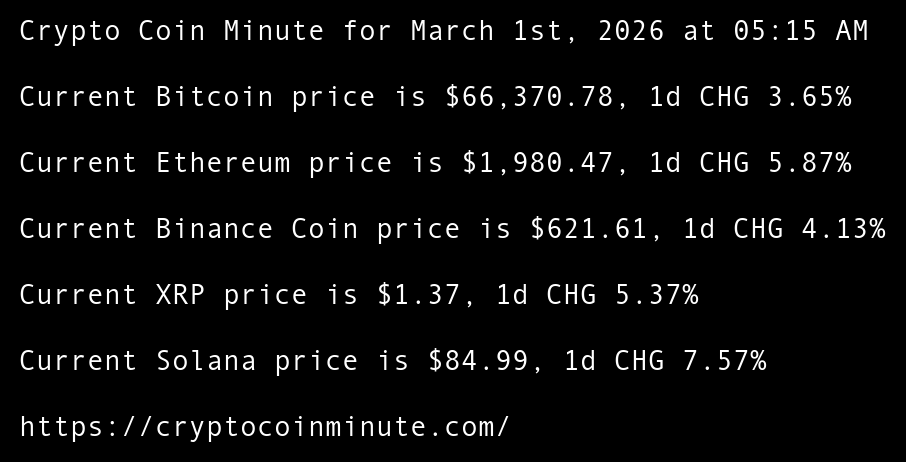Click the Binance Coin name
The width and height of the screenshot is (906, 462).
(257, 229)
